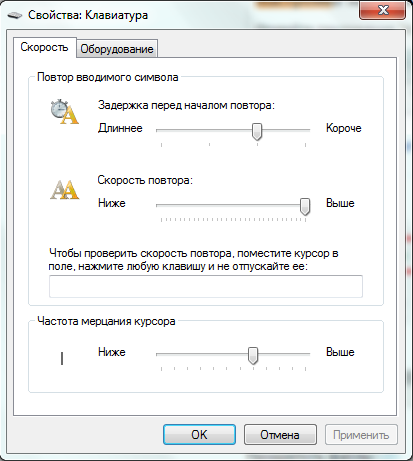
Task: Click blink rate track near Ниже end
Action: pyautogui.click(x=164, y=354)
